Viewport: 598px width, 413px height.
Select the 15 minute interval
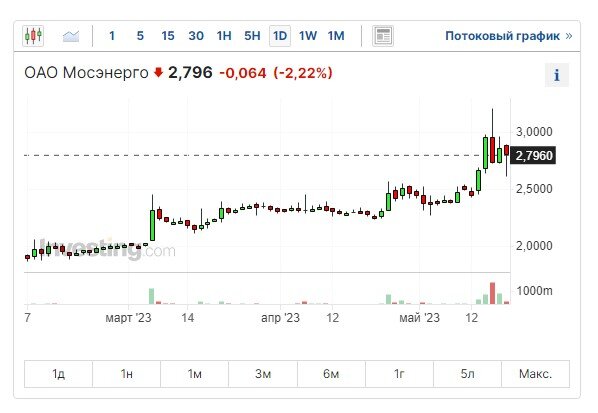(x=168, y=36)
